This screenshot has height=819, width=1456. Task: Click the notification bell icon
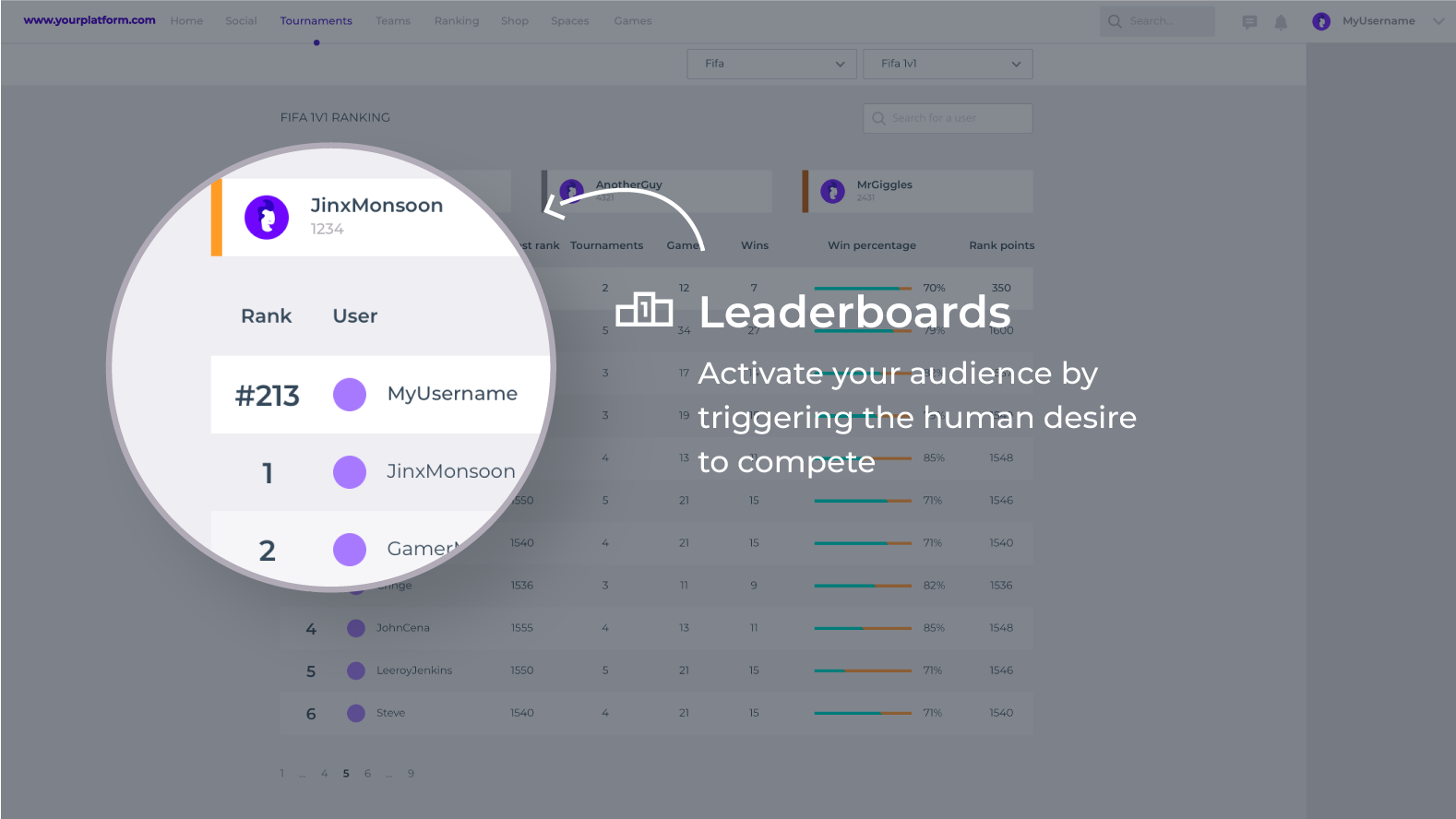pyautogui.click(x=1281, y=22)
